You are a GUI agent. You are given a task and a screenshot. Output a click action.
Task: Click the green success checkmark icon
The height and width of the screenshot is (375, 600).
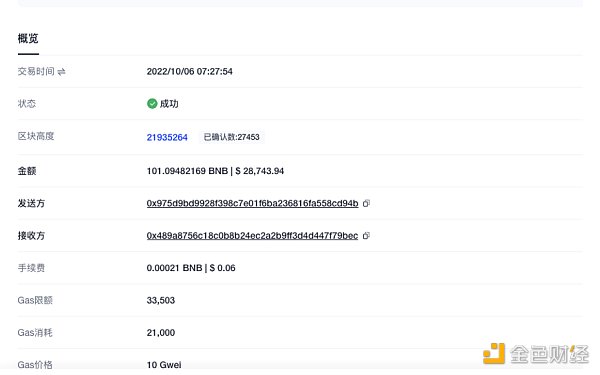(152, 104)
